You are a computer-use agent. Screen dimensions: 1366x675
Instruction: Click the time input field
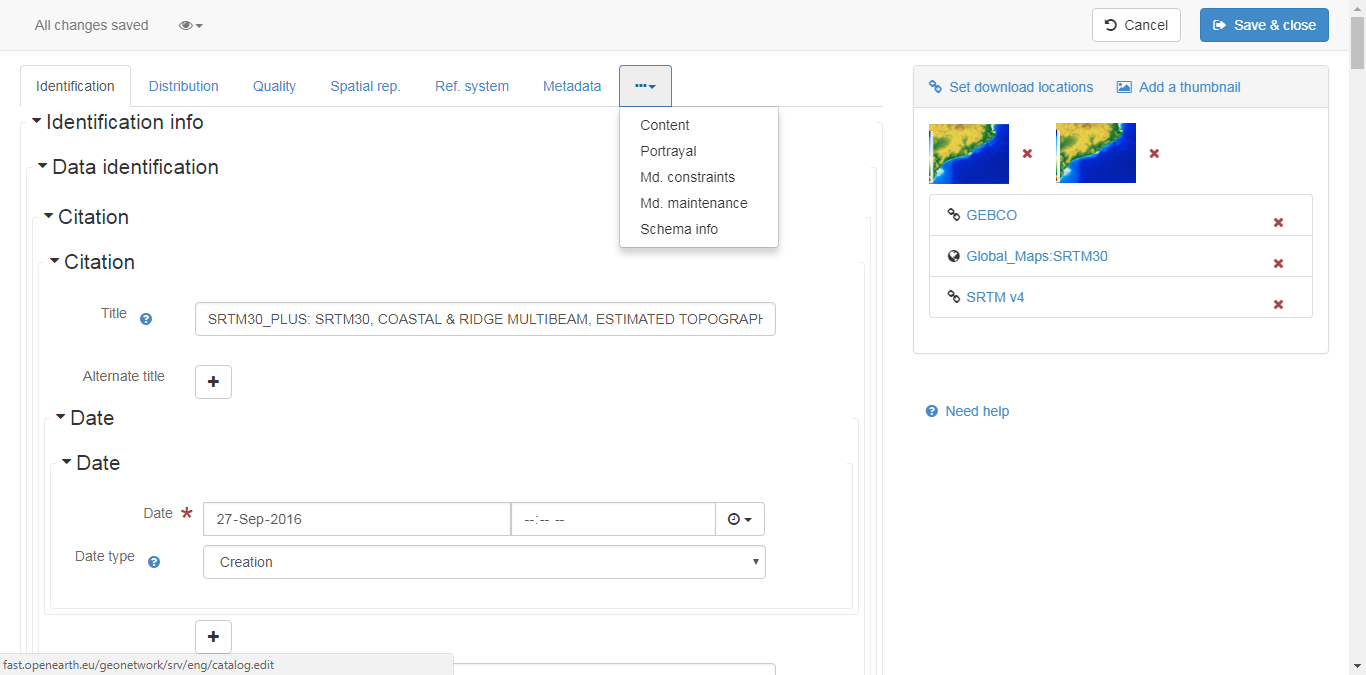pyautogui.click(x=613, y=519)
